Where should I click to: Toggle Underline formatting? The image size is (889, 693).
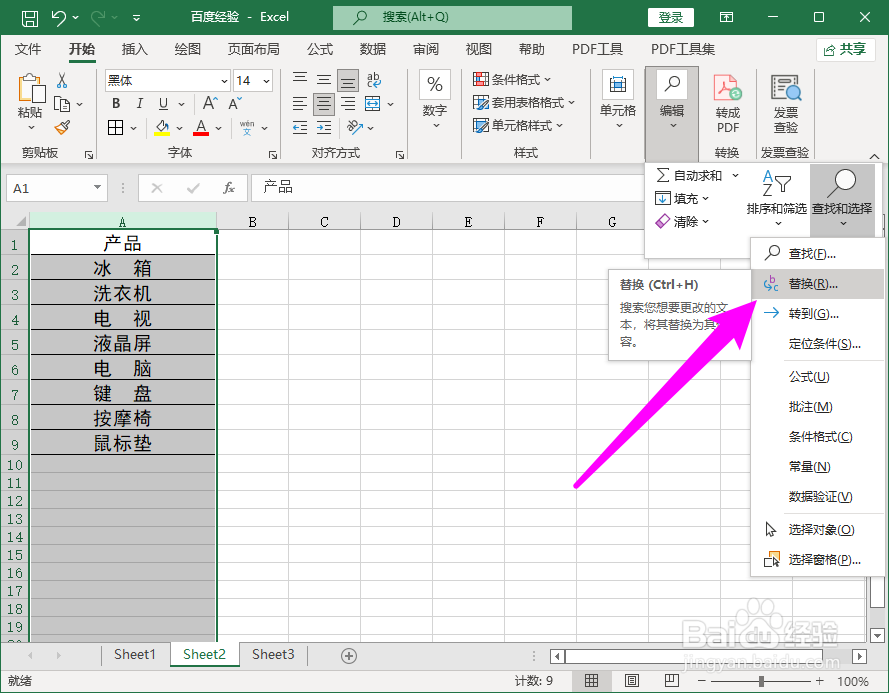(x=163, y=103)
